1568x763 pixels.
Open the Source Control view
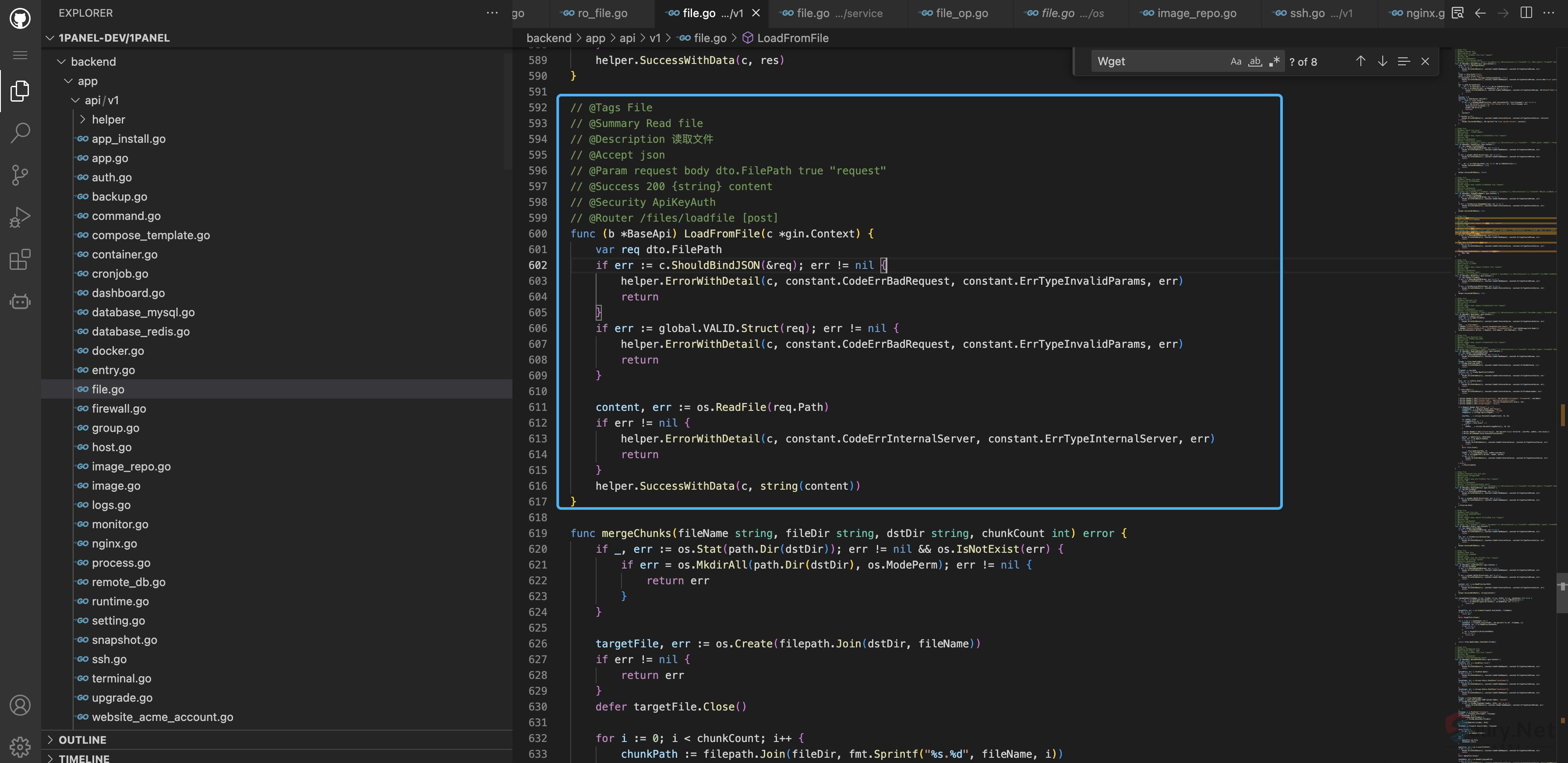pyautogui.click(x=20, y=175)
